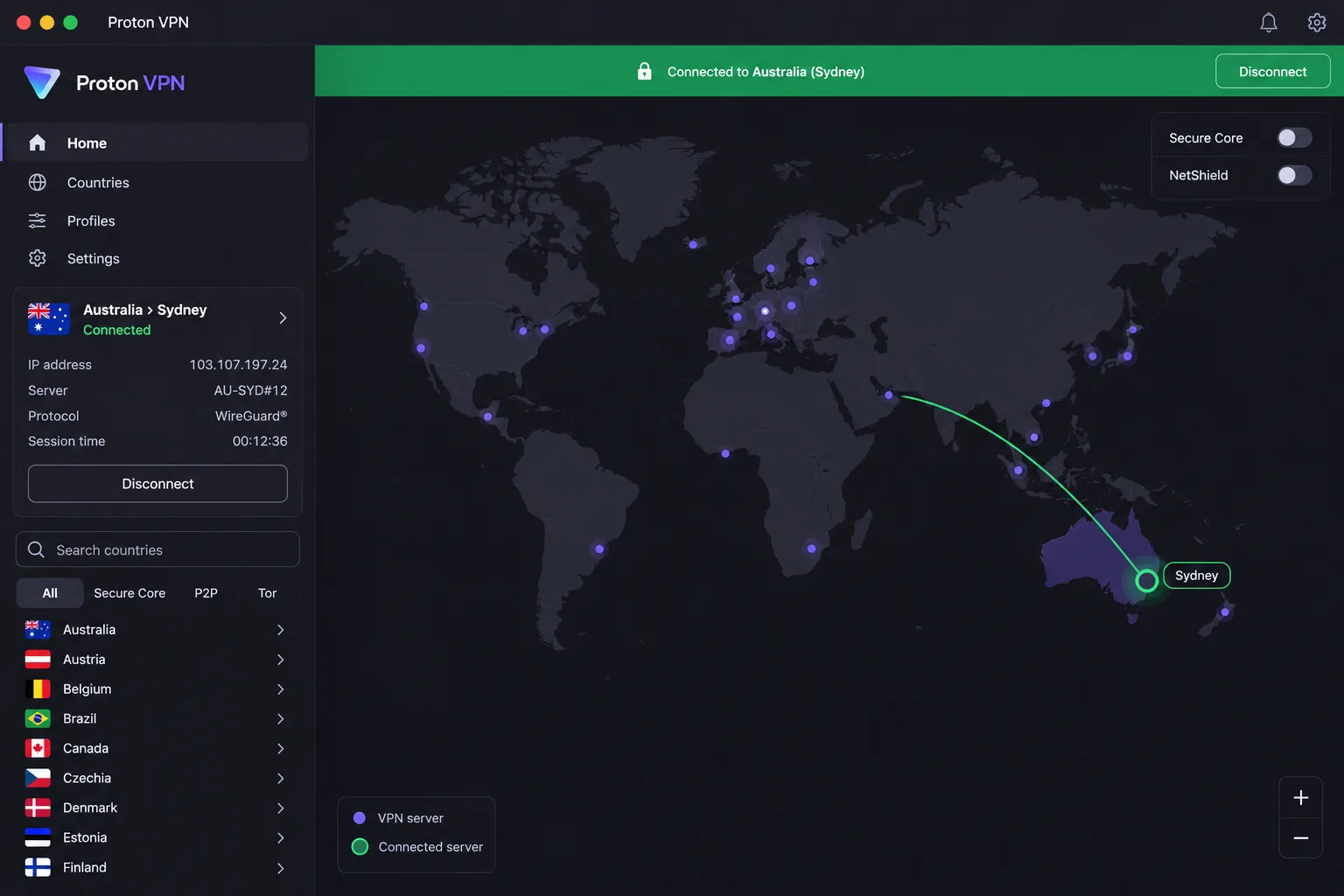Expand the Belgium server list chevron
This screenshot has height=896, width=1344.
click(x=280, y=689)
